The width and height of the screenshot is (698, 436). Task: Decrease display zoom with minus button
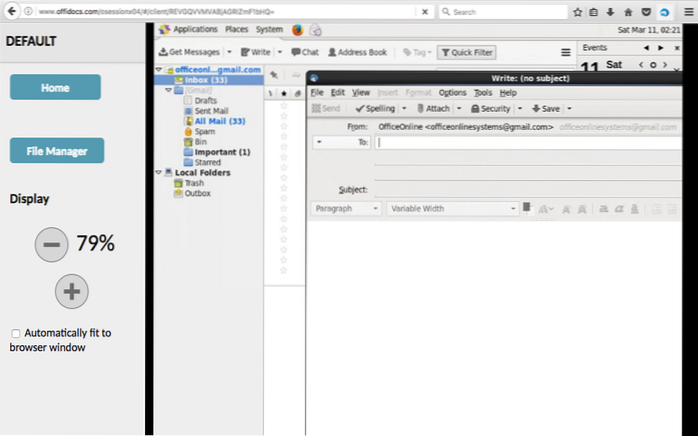coord(52,243)
